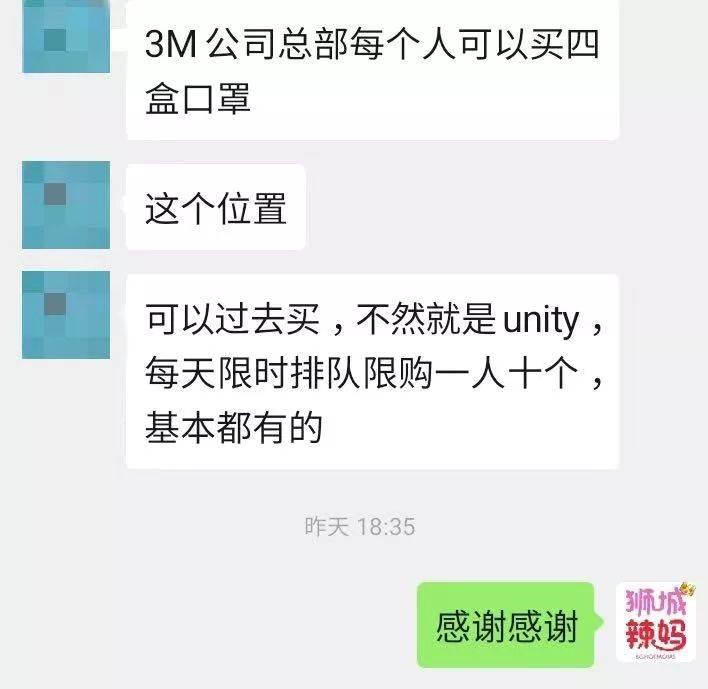Open the 狮城辣妈 avatar profile

[x=656, y=622]
